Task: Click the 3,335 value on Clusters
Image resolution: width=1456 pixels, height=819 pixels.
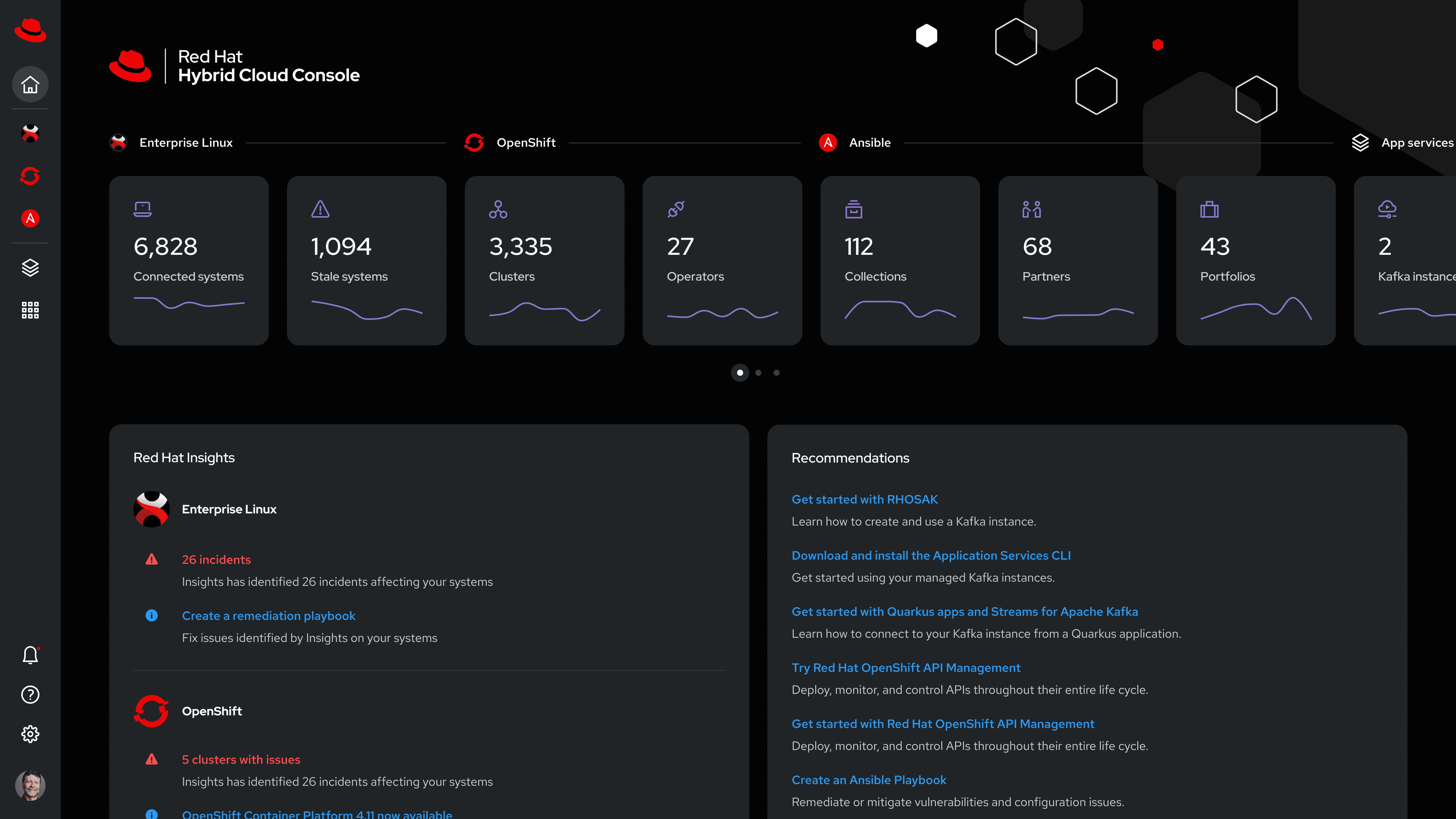Action: (521, 246)
